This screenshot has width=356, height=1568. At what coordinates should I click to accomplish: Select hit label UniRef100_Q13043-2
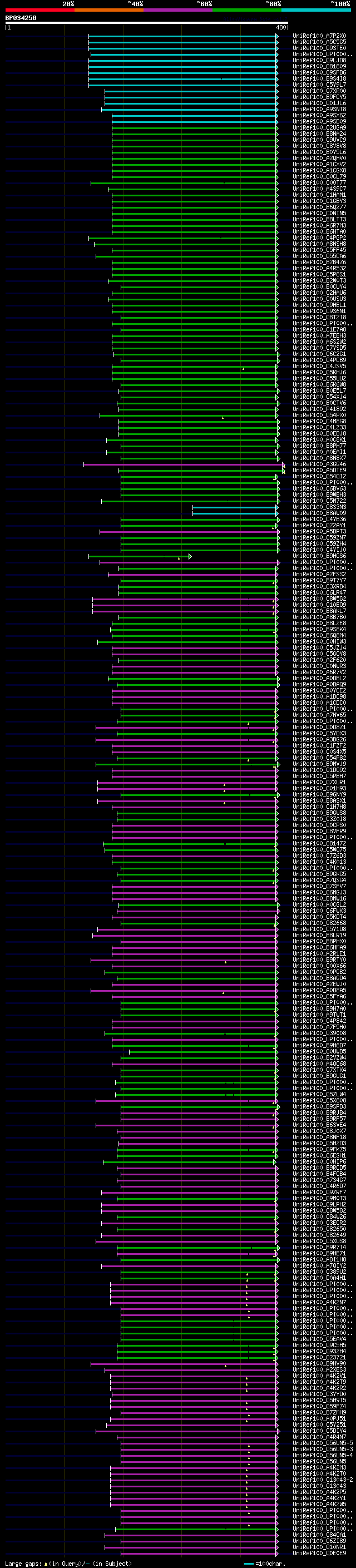point(323,1480)
